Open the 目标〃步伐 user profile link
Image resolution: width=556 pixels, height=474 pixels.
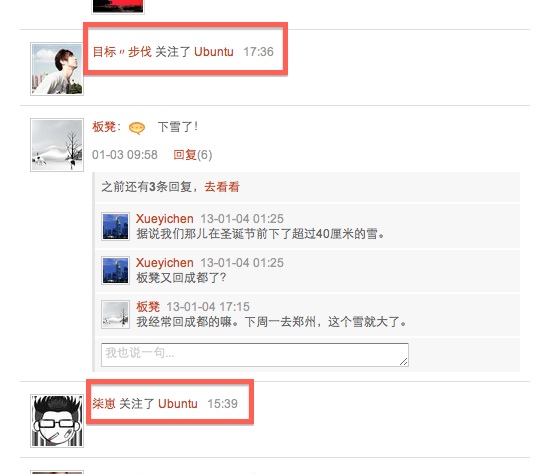[122, 52]
